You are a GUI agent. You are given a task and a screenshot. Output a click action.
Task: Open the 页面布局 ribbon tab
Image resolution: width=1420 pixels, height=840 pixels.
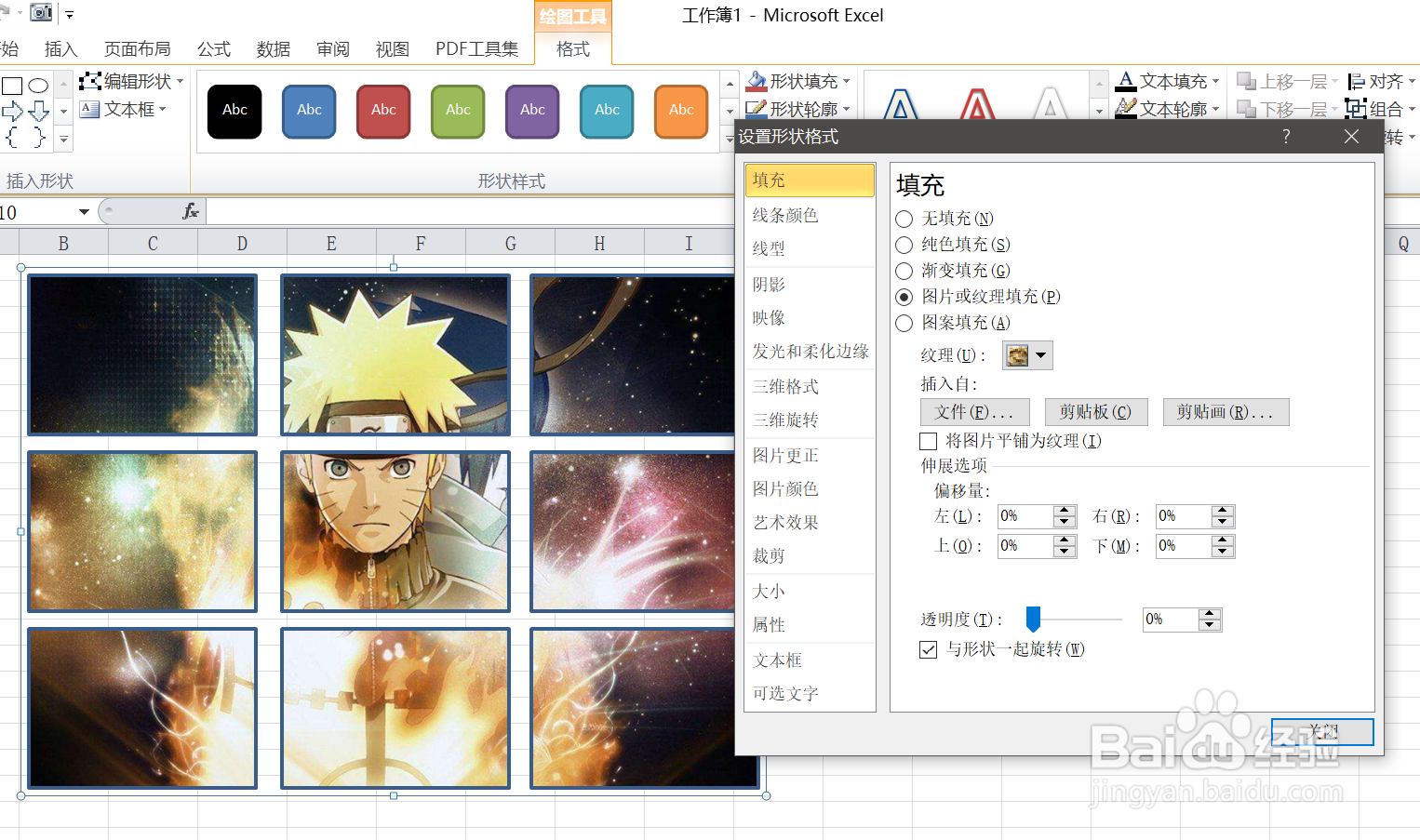point(138,49)
